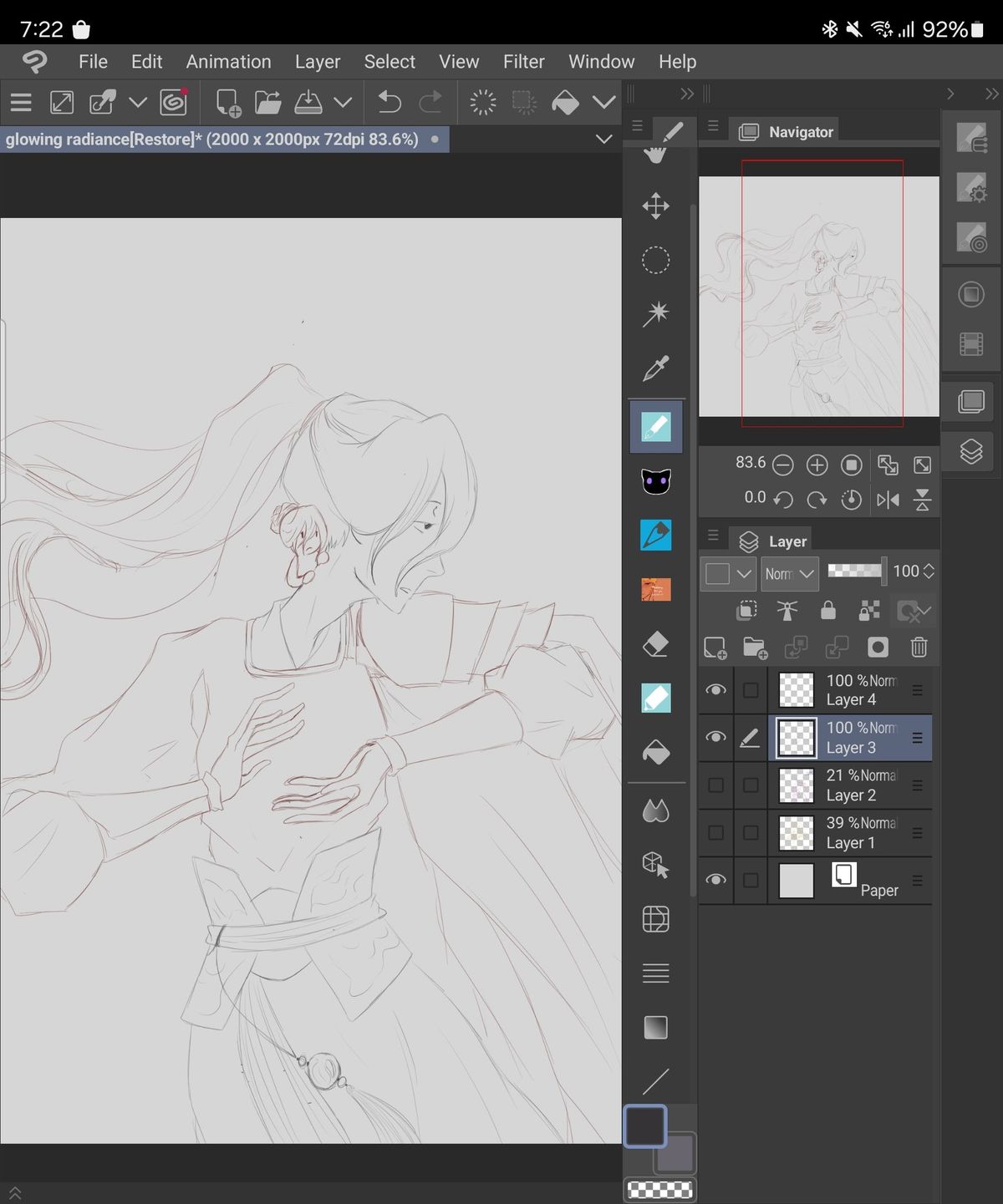
Task: Open the Edit menu
Action: click(x=146, y=62)
